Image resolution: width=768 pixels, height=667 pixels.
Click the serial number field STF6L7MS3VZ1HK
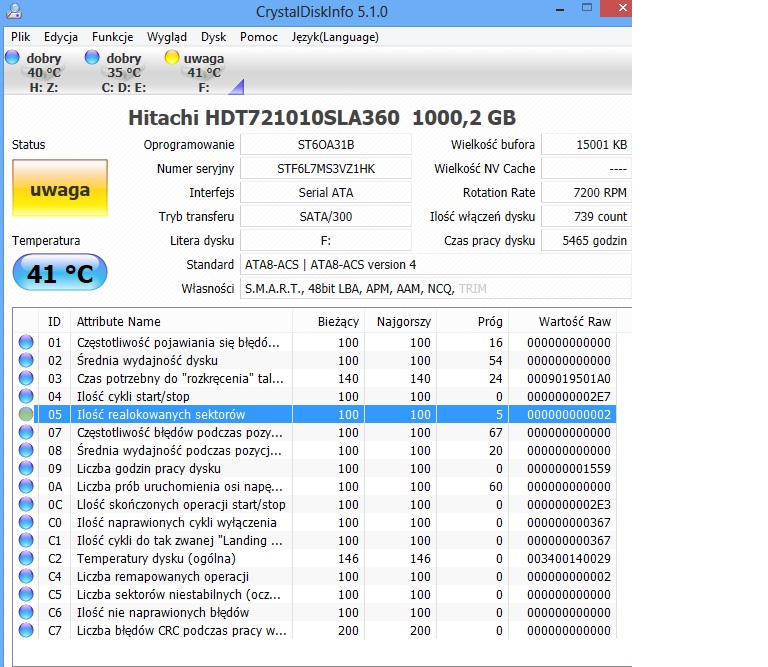click(x=326, y=168)
